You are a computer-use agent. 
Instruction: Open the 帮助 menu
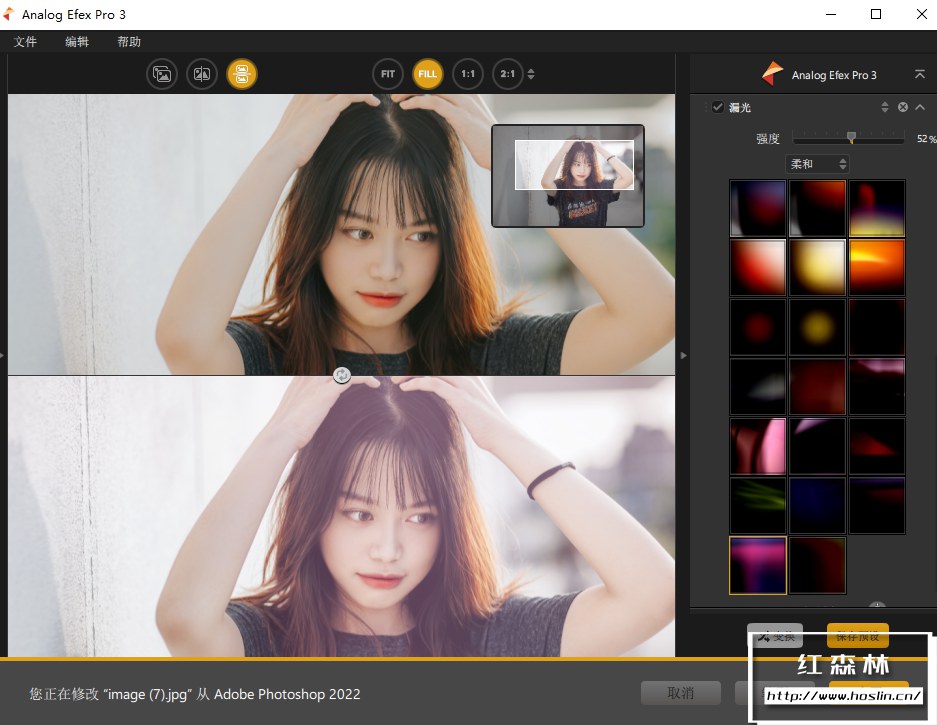point(129,41)
